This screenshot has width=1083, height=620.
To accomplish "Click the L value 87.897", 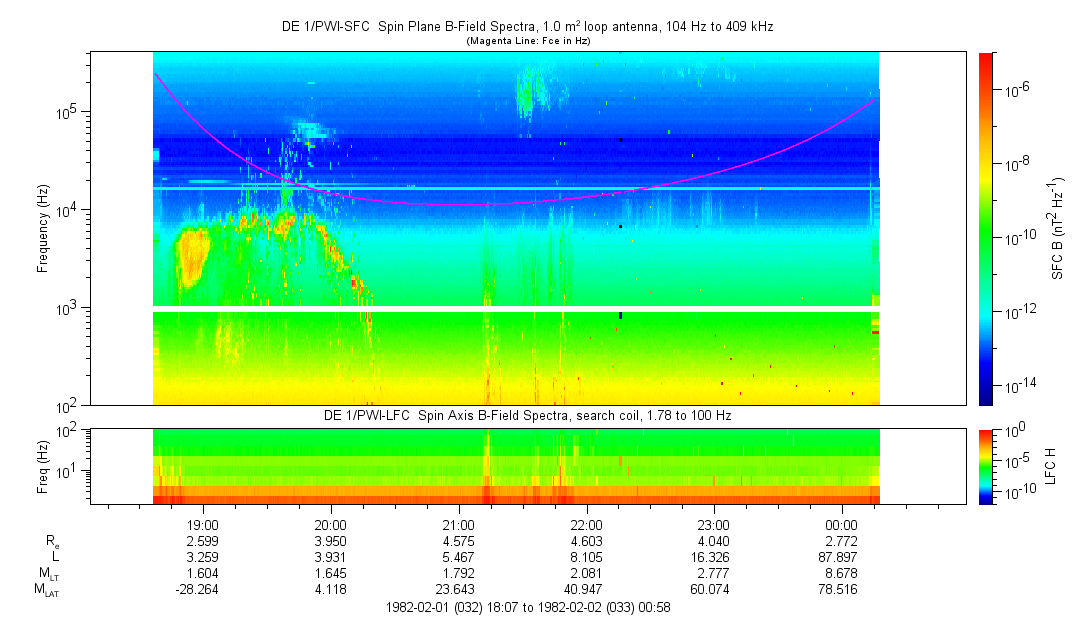I will pos(842,557).
